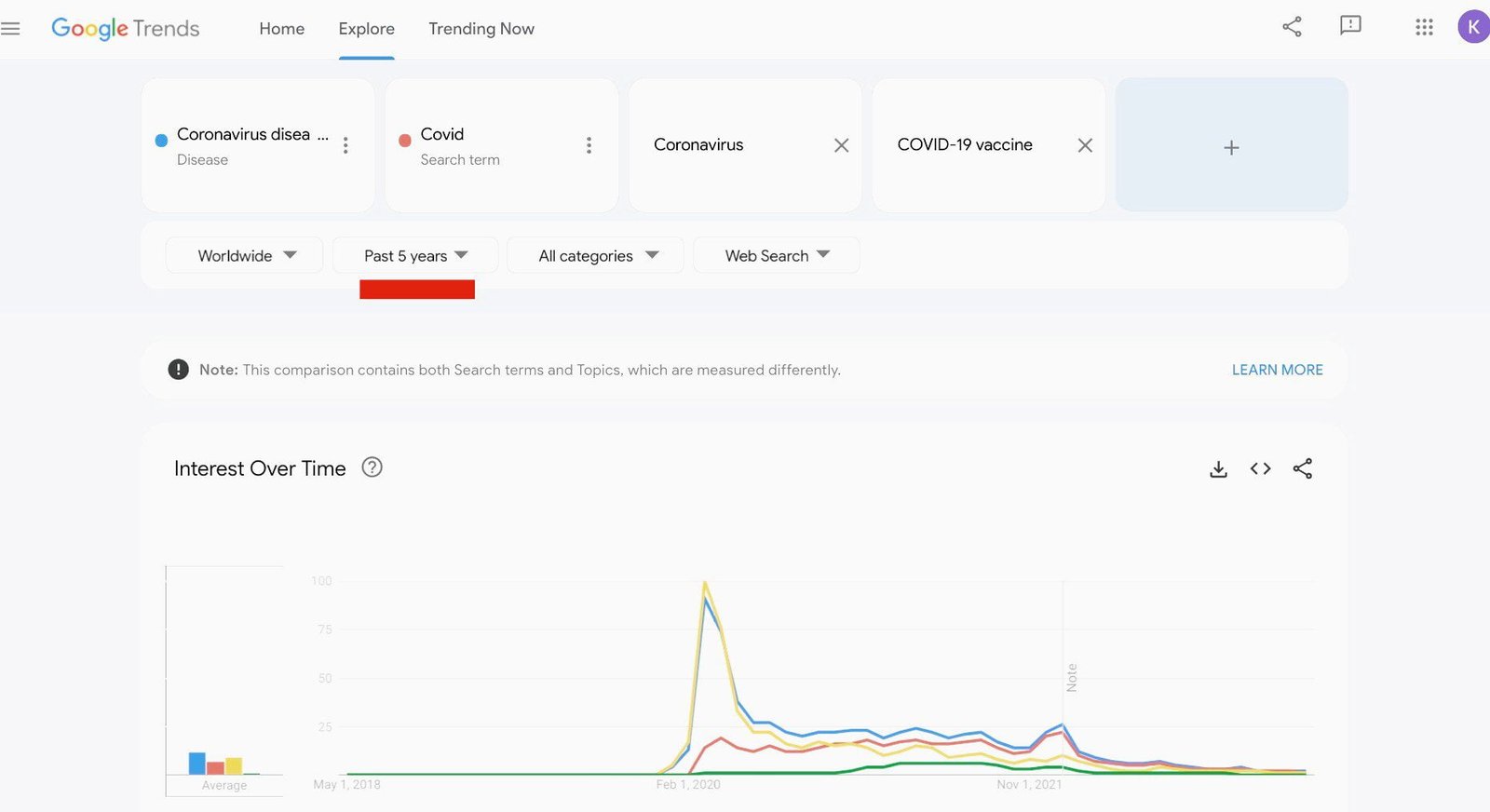Open the Trending Now tab
The image size is (1490, 812).
pyautogui.click(x=481, y=29)
